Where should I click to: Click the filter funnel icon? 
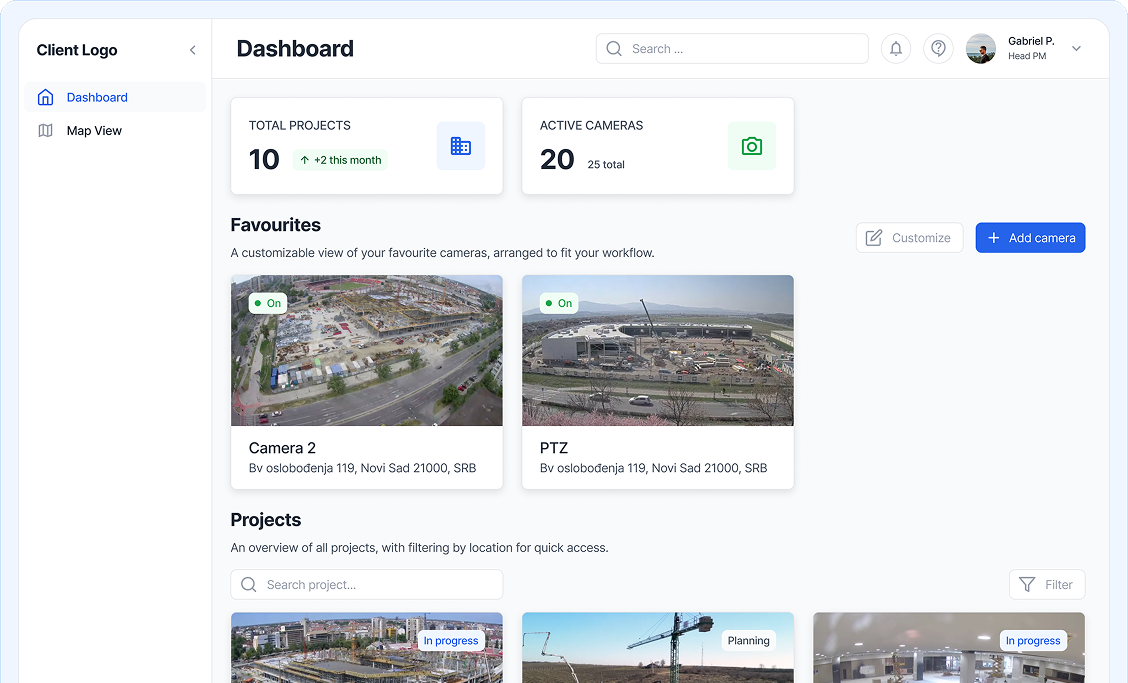[x=1026, y=584]
